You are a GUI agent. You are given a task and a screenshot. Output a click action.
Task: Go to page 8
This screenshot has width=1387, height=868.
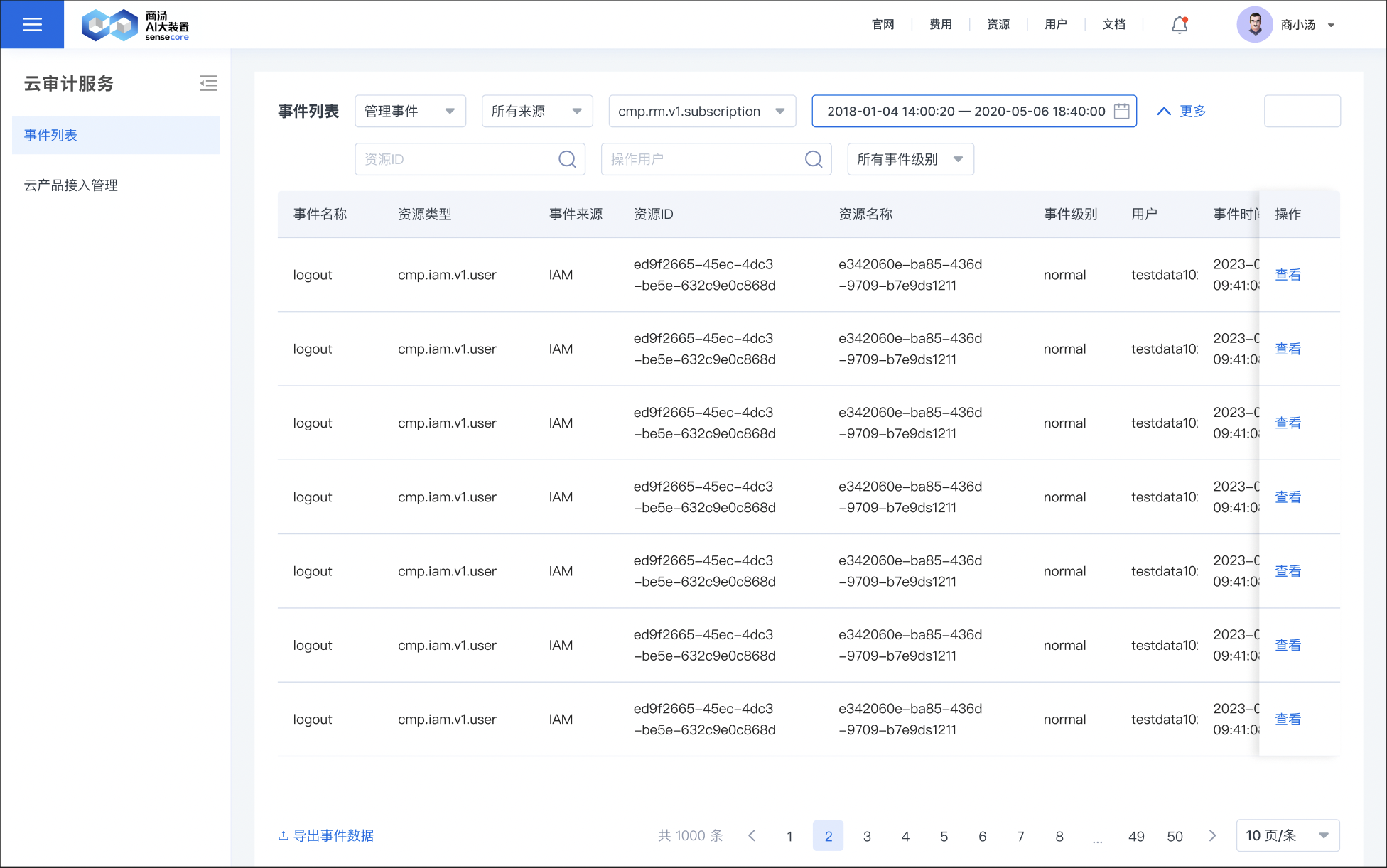(x=1059, y=836)
